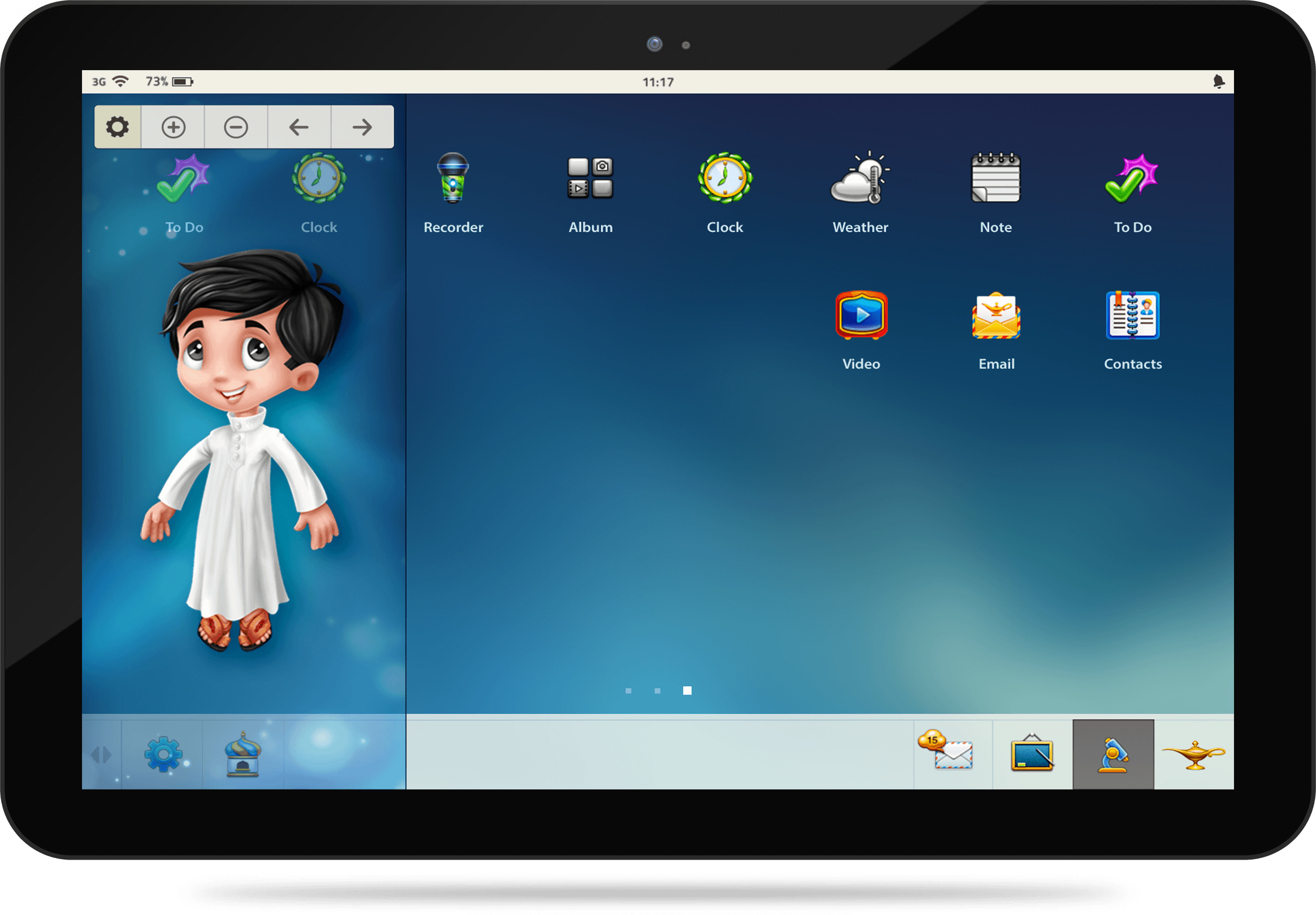Click the left arrow toolbar button
Screen dimensions: 1316x915
click(299, 127)
